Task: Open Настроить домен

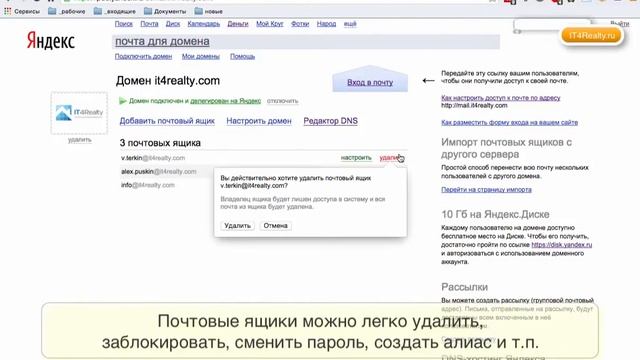Action: pos(259,121)
